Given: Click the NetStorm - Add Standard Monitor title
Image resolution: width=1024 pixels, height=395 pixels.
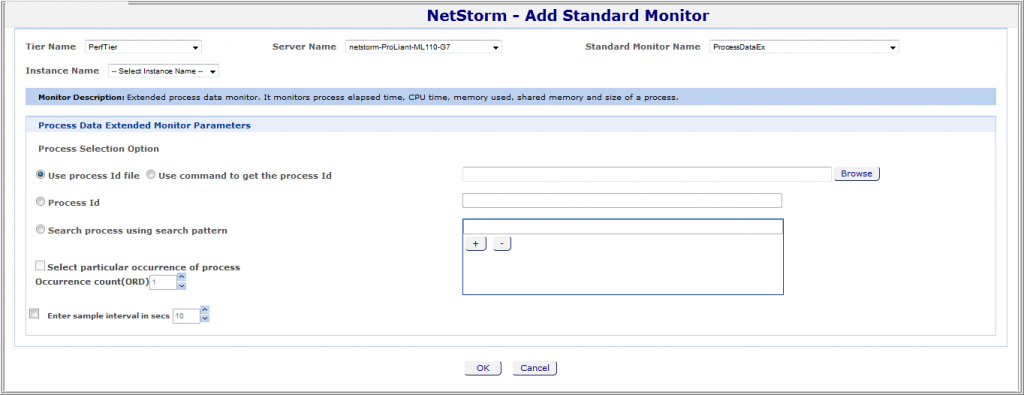Looking at the screenshot, I should pyautogui.click(x=568, y=15).
